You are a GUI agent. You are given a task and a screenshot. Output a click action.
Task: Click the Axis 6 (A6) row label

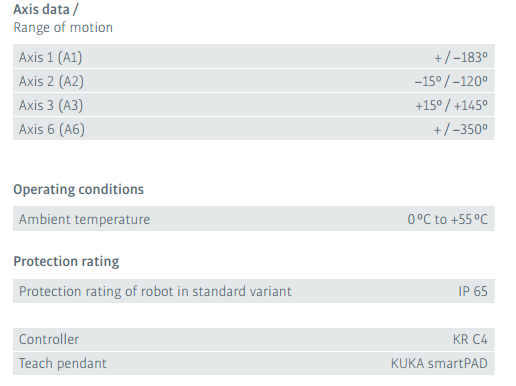pyautogui.click(x=52, y=129)
